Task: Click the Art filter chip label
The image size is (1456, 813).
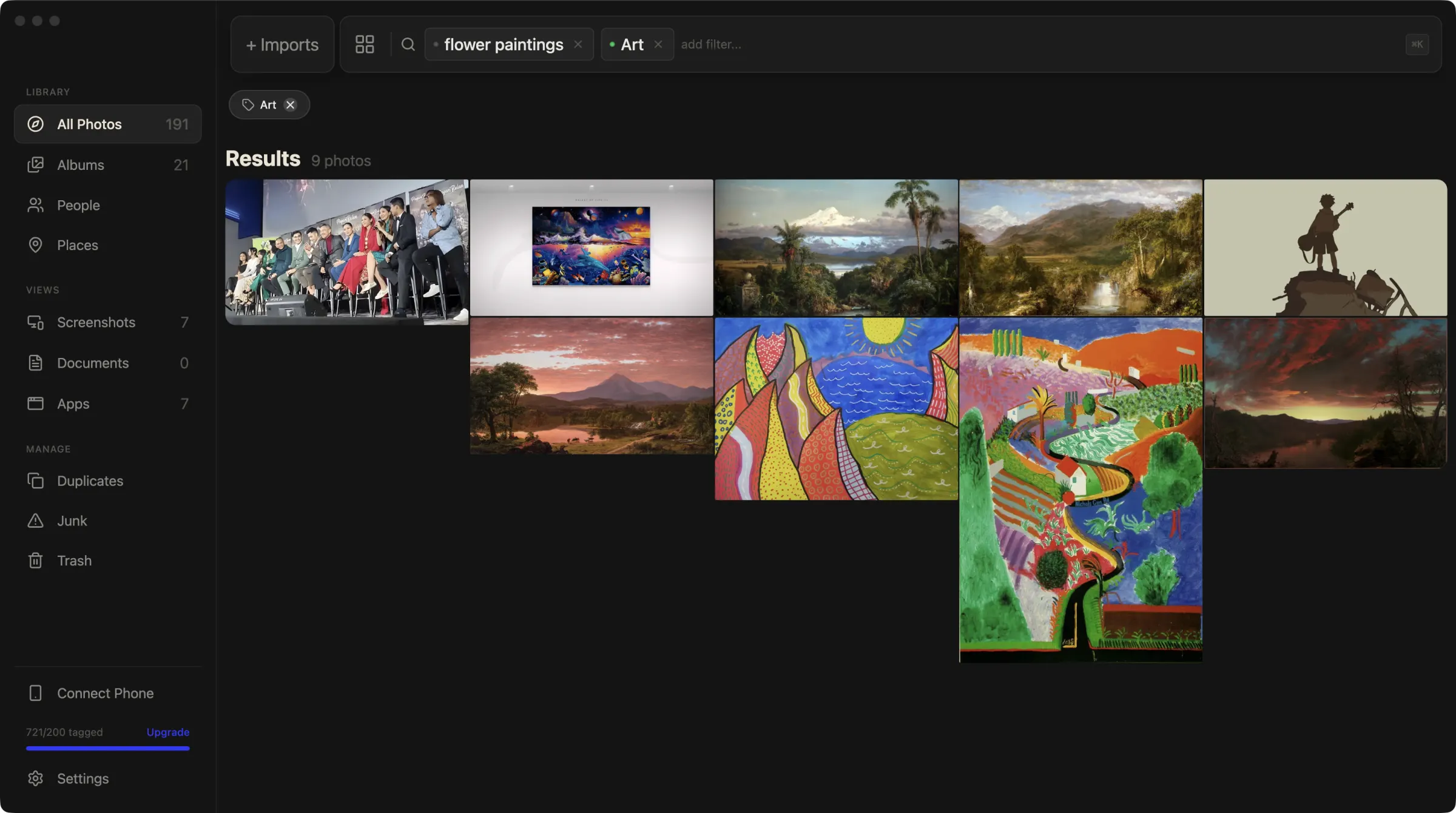Action: 632,44
